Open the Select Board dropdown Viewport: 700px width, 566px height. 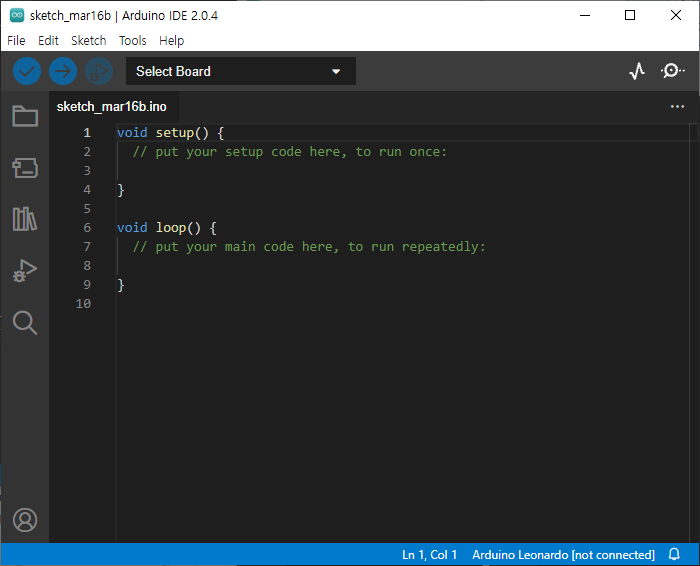point(241,71)
